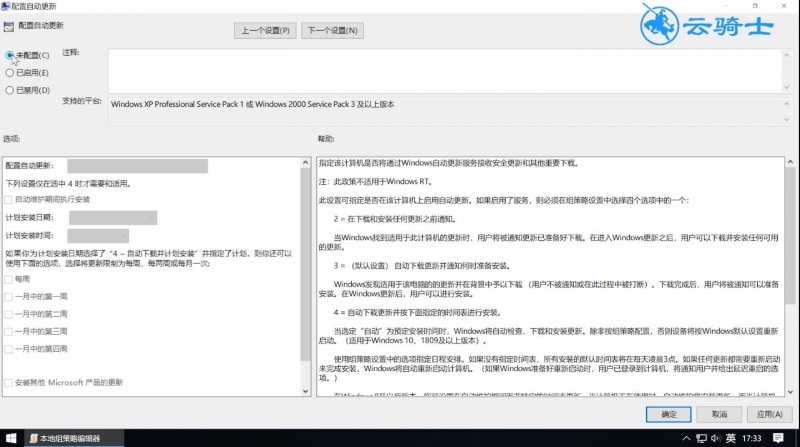Click the network tray icon
This screenshot has width=800, height=447.
click(702, 438)
